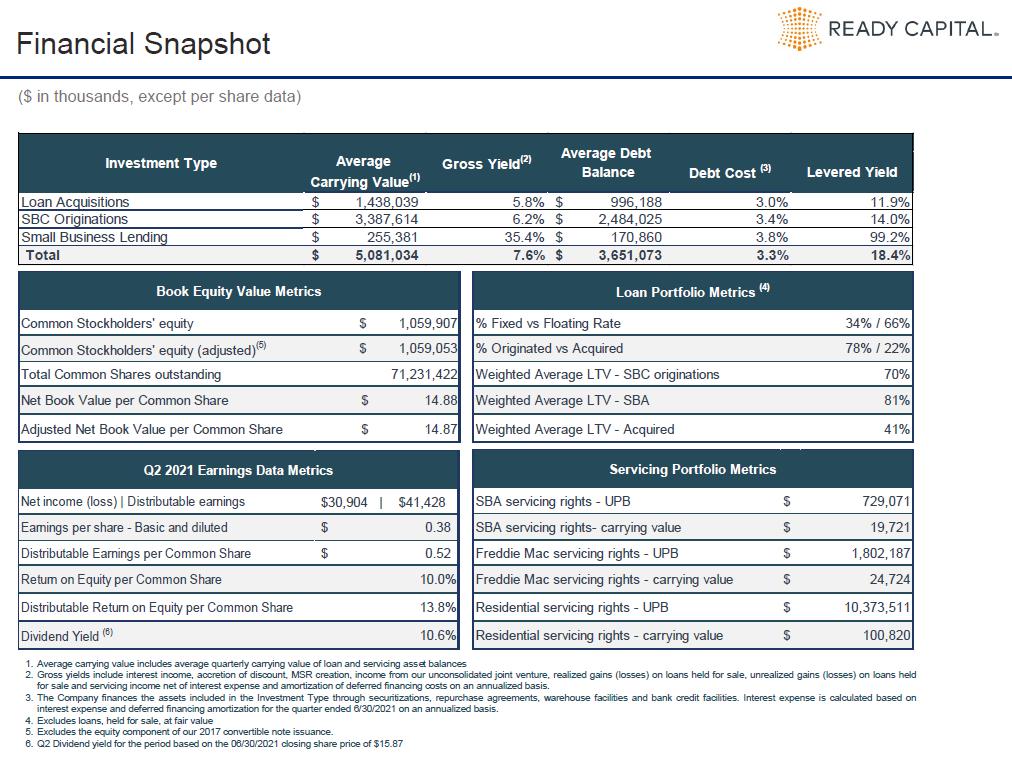Select the READY CAPITAL brand name text

click(x=913, y=28)
